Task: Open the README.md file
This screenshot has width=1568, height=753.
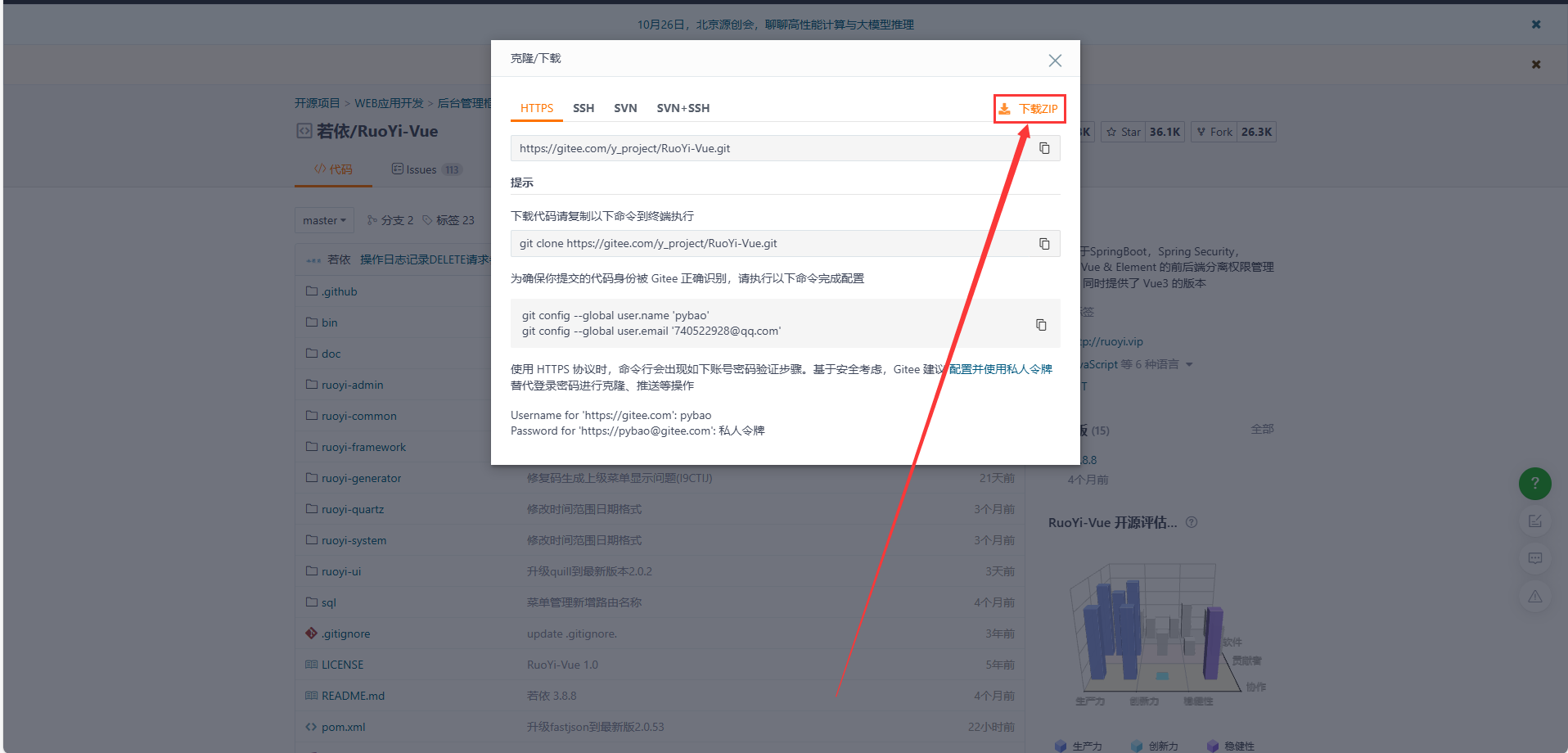Action: [353, 696]
